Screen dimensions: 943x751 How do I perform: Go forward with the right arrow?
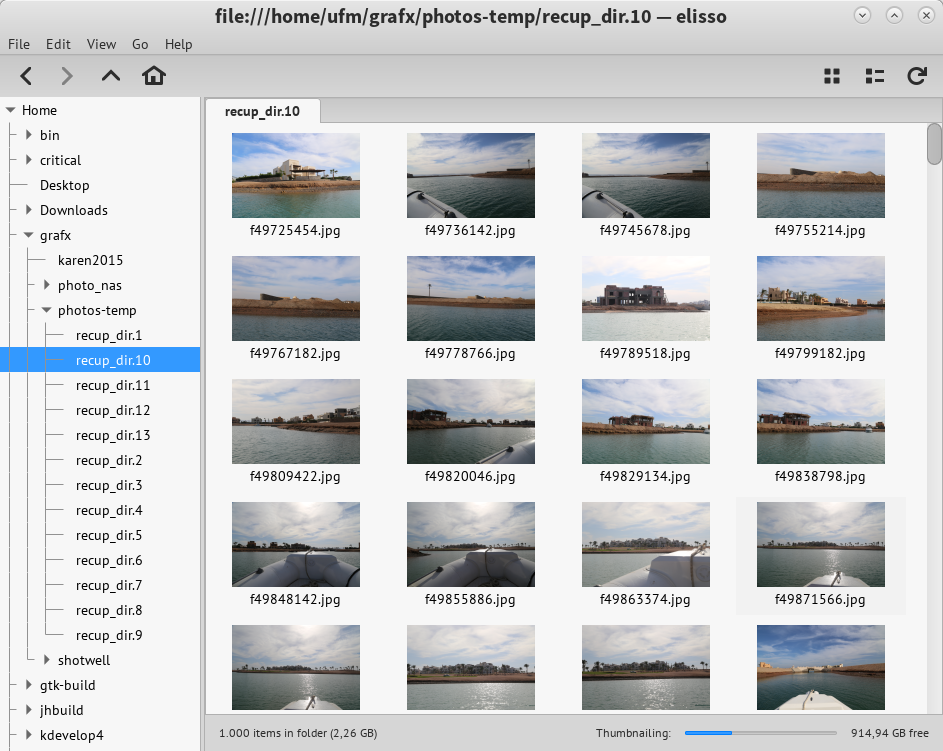click(67, 76)
